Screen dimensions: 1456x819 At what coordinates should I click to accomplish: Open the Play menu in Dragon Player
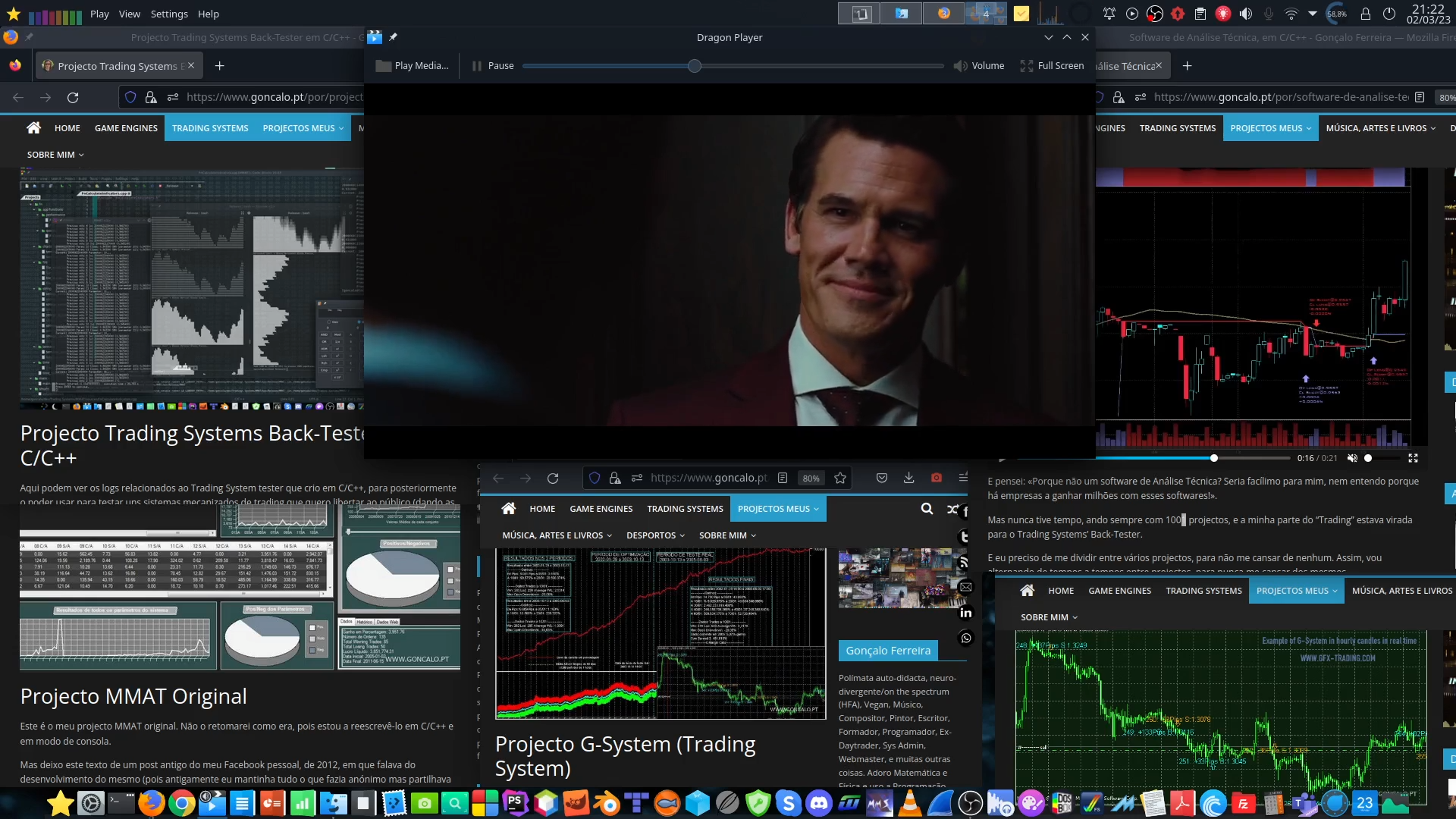pyautogui.click(x=99, y=14)
